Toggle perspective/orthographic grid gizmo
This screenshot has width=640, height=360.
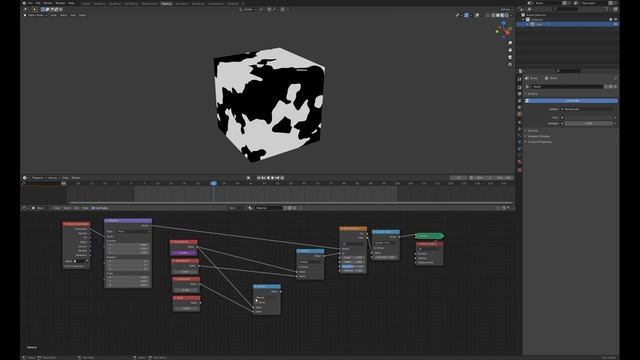(x=510, y=64)
